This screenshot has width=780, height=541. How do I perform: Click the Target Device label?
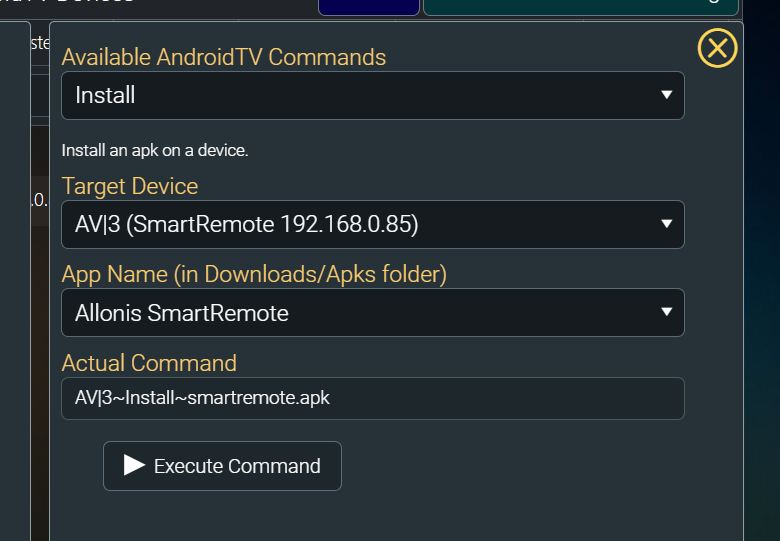pyautogui.click(x=130, y=186)
